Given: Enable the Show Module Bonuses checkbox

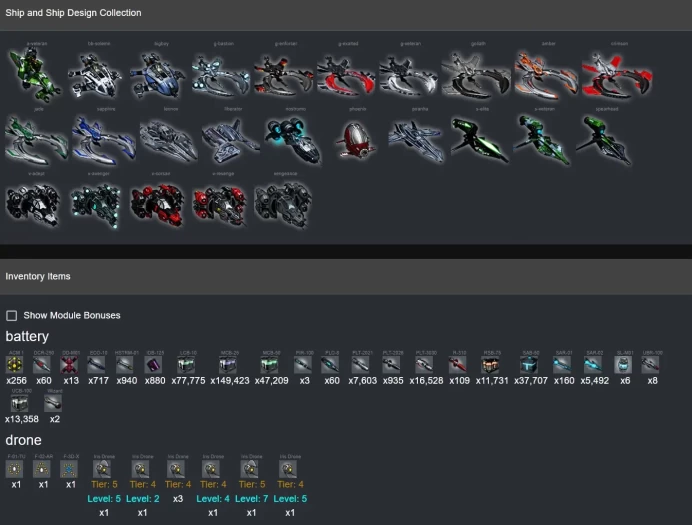Looking at the screenshot, I should click(11, 315).
